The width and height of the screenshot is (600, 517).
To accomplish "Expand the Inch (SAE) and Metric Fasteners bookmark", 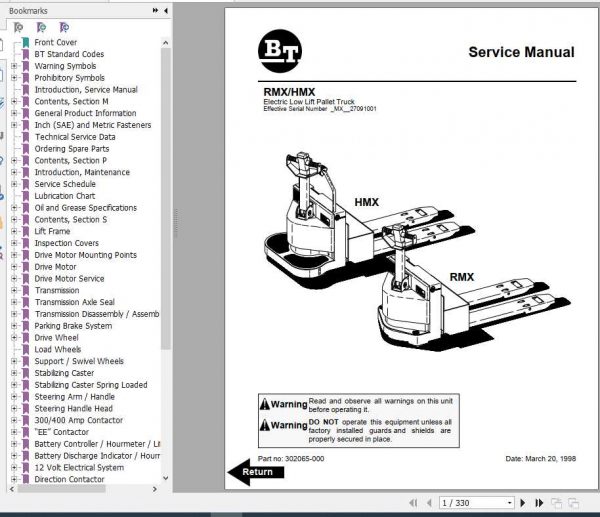I will point(14,125).
